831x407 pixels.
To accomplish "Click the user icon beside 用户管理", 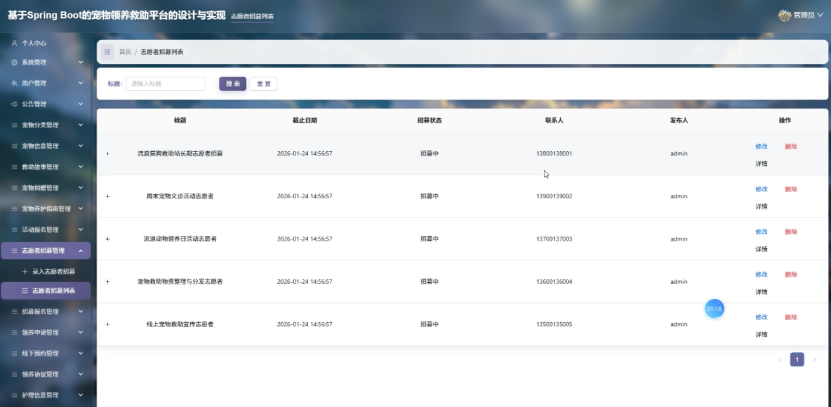I will [x=14, y=83].
